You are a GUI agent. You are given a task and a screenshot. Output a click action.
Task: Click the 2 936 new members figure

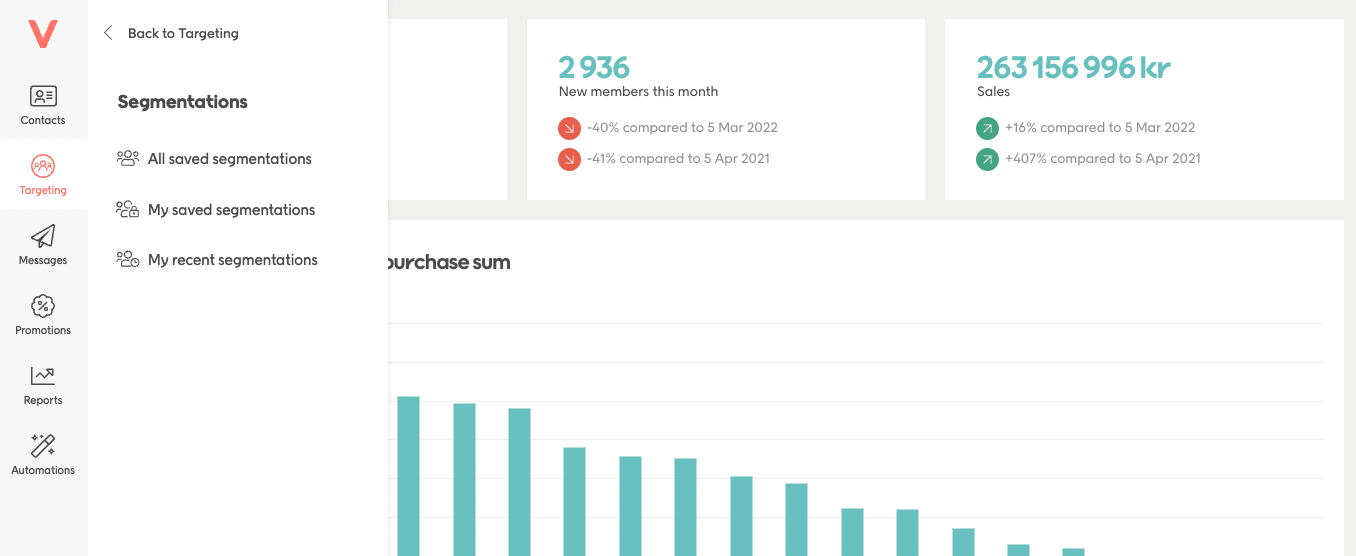pyautogui.click(x=594, y=67)
